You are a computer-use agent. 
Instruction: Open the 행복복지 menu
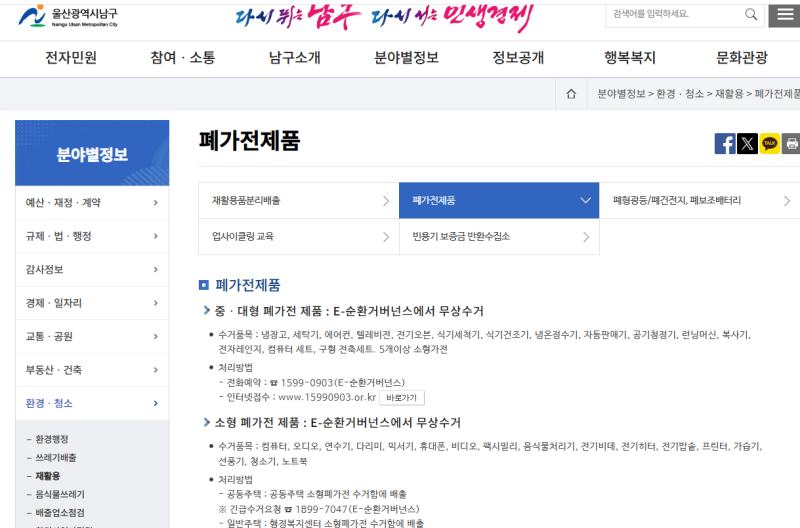point(630,58)
